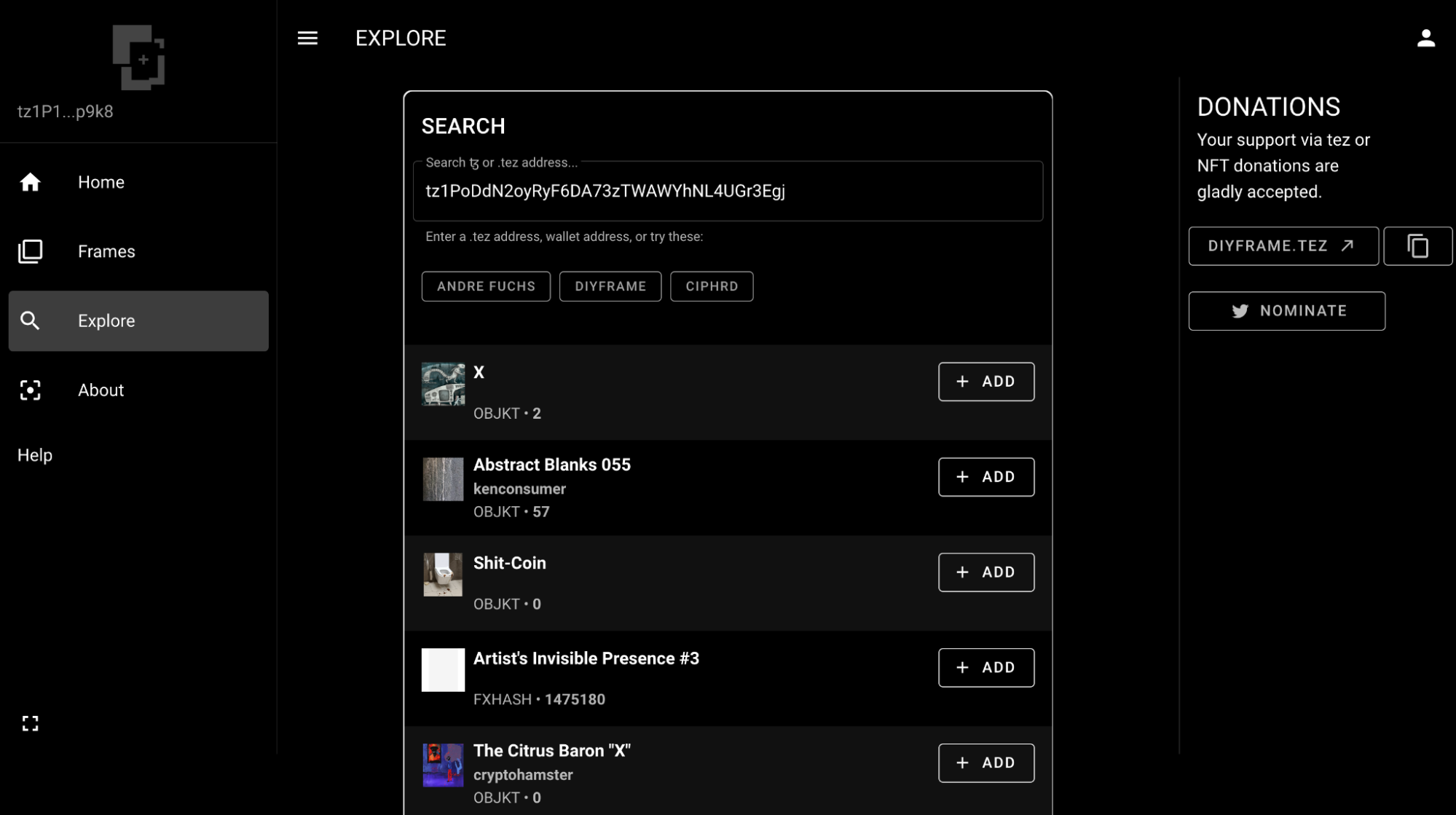Choose the CIPHRD suggestion chip
1456x815 pixels.
click(712, 286)
